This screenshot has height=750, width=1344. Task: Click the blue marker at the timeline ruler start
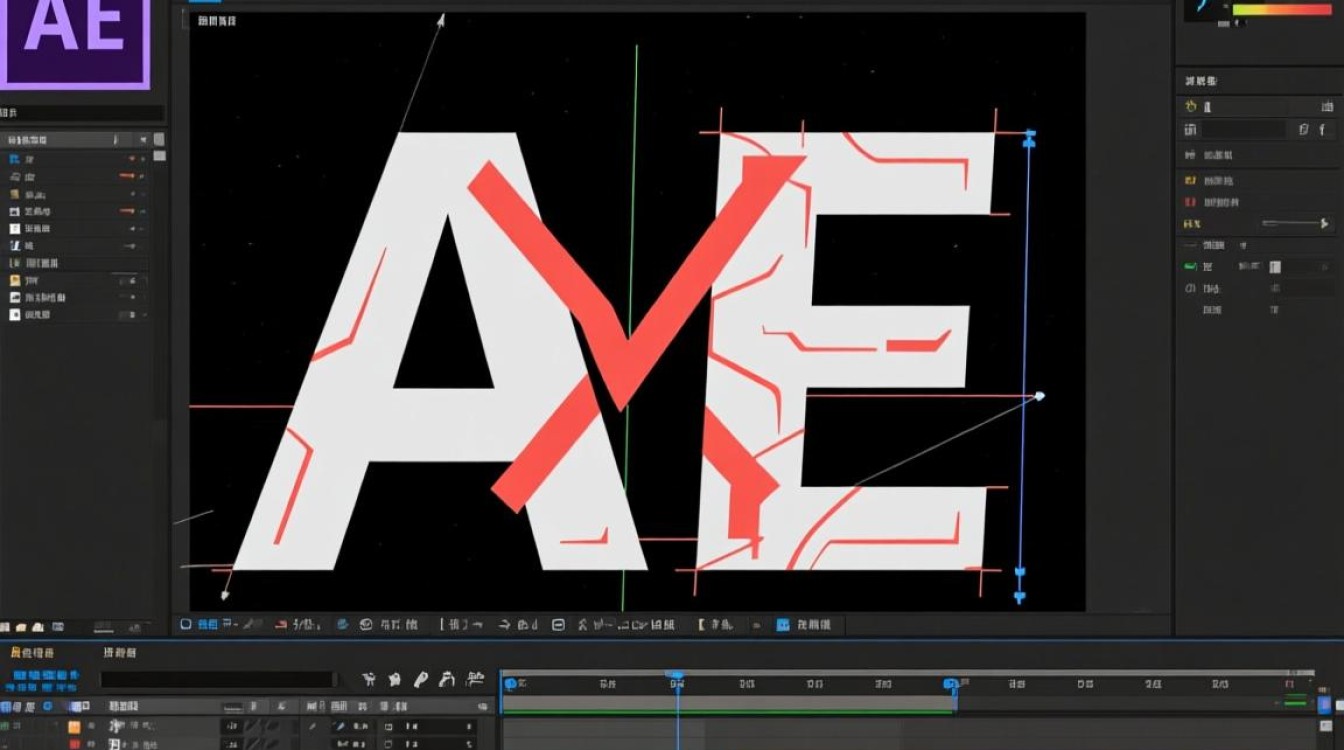(x=511, y=684)
